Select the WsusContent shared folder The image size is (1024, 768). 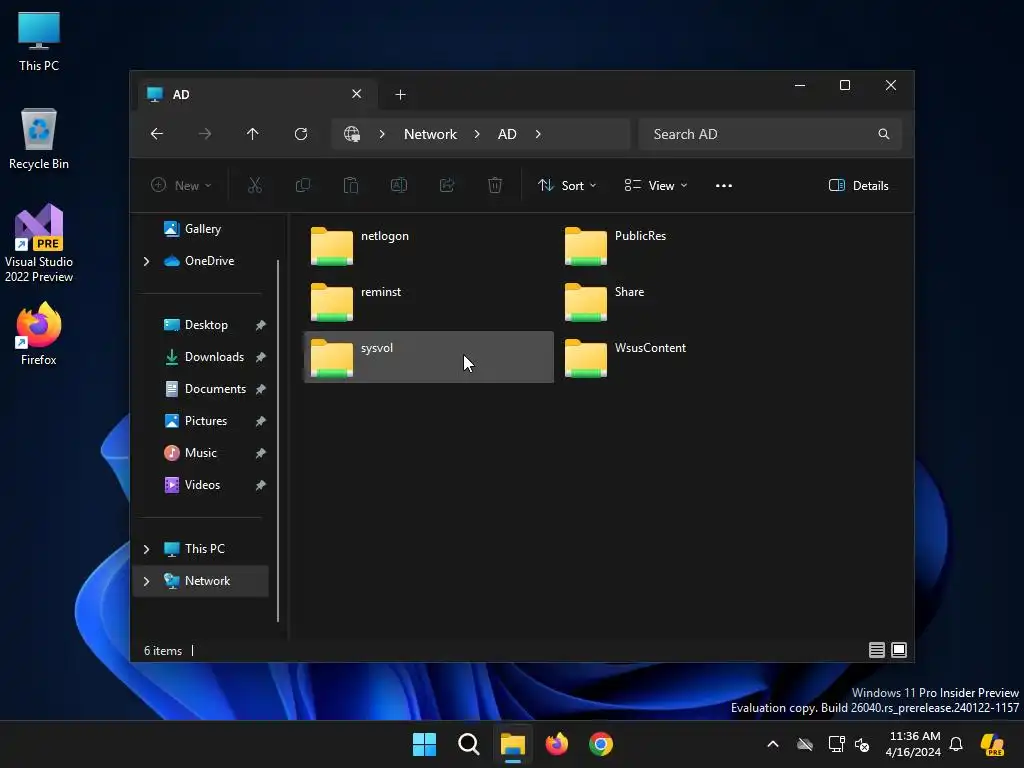tap(682, 357)
